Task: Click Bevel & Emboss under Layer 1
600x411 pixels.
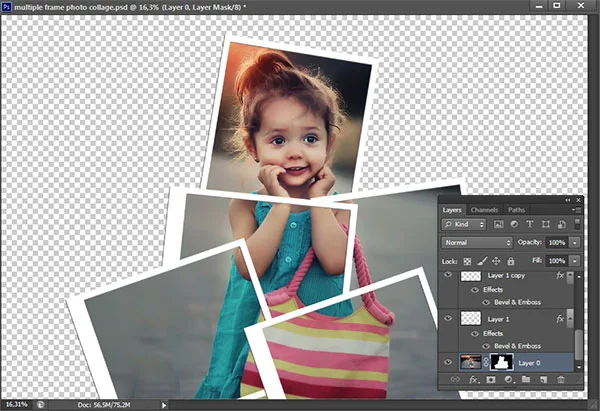Action: [517, 346]
